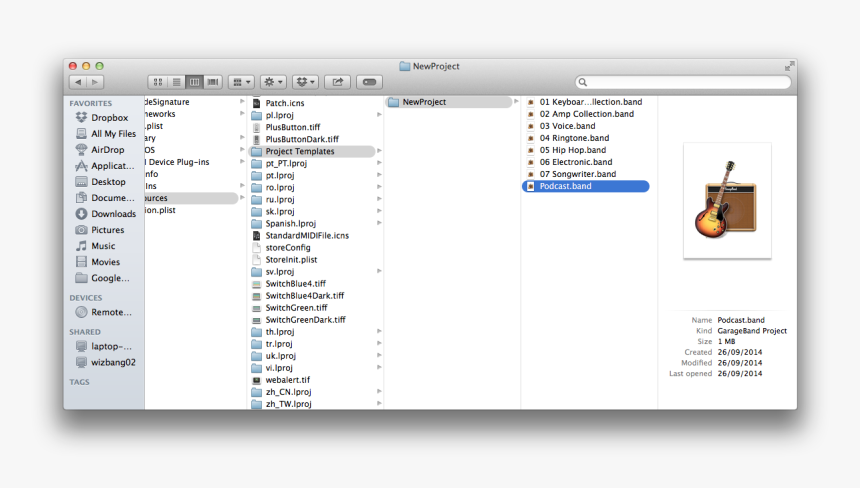Switch to Cover Flow view mode

(x=213, y=82)
